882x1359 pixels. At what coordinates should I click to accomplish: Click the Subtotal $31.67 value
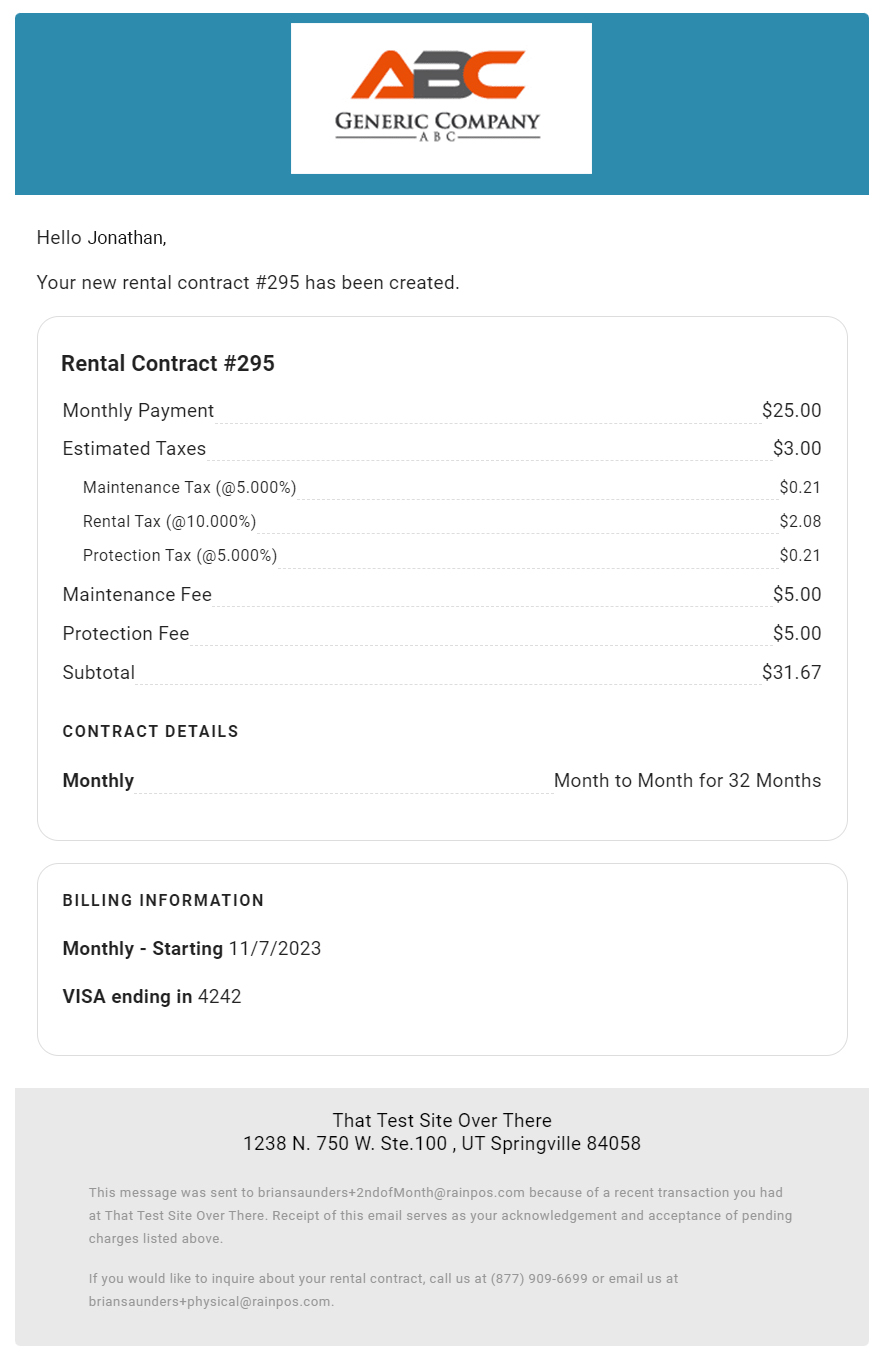[x=791, y=672]
